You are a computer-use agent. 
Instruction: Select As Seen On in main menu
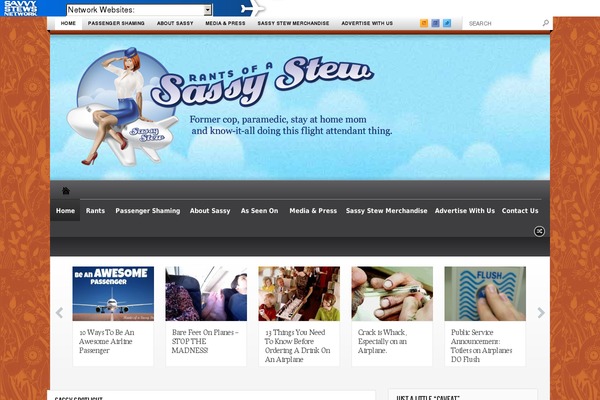260,211
